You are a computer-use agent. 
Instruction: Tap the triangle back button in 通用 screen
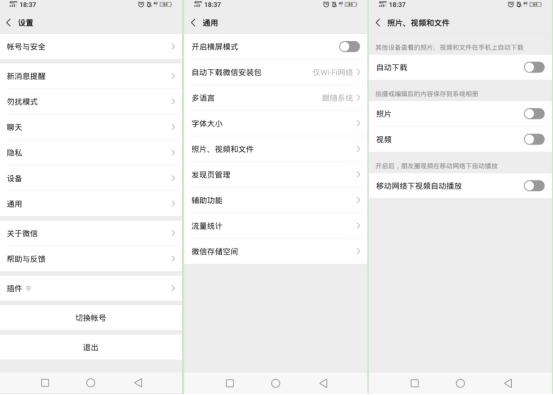pos(323,383)
